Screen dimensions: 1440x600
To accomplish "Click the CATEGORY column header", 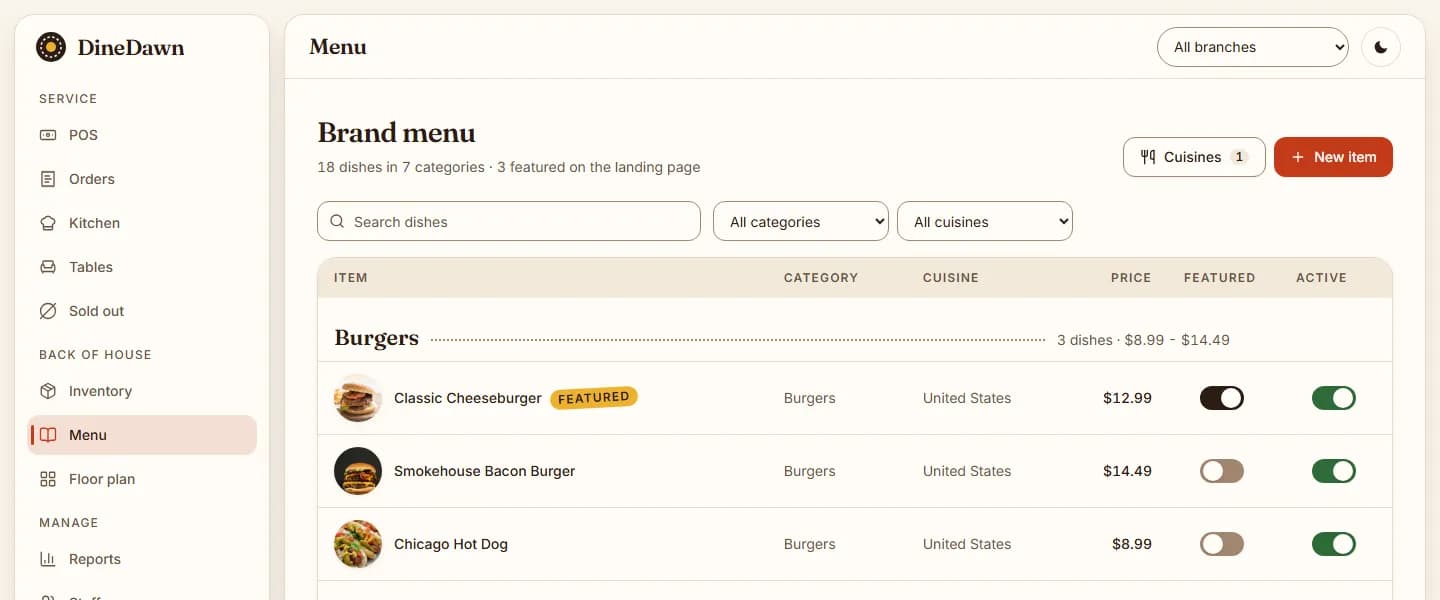I will [821, 278].
